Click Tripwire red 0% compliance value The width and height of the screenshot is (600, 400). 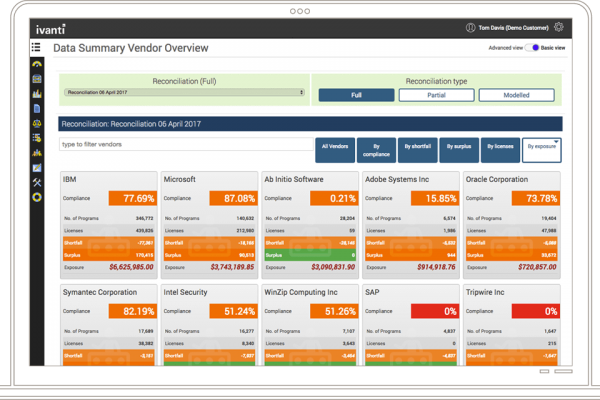coord(536,311)
